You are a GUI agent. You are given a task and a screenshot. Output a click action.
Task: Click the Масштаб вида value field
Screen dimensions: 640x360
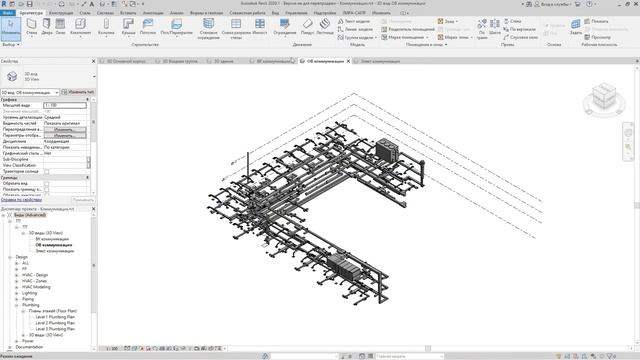pos(65,105)
